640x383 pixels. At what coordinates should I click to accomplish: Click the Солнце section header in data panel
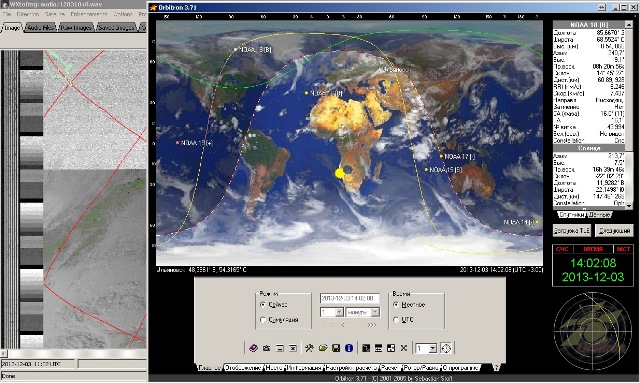[x=589, y=148]
